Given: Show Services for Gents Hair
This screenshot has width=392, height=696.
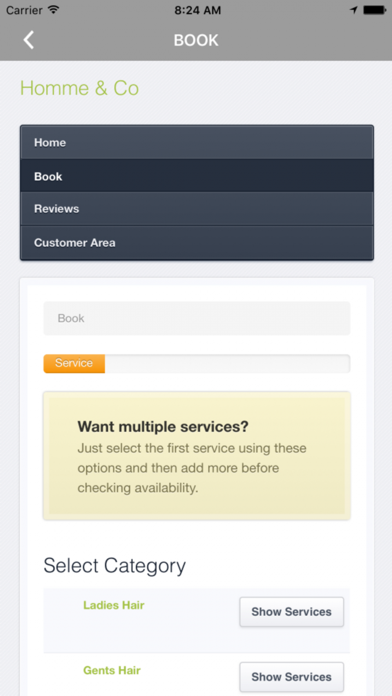Looking at the screenshot, I should tap(292, 677).
